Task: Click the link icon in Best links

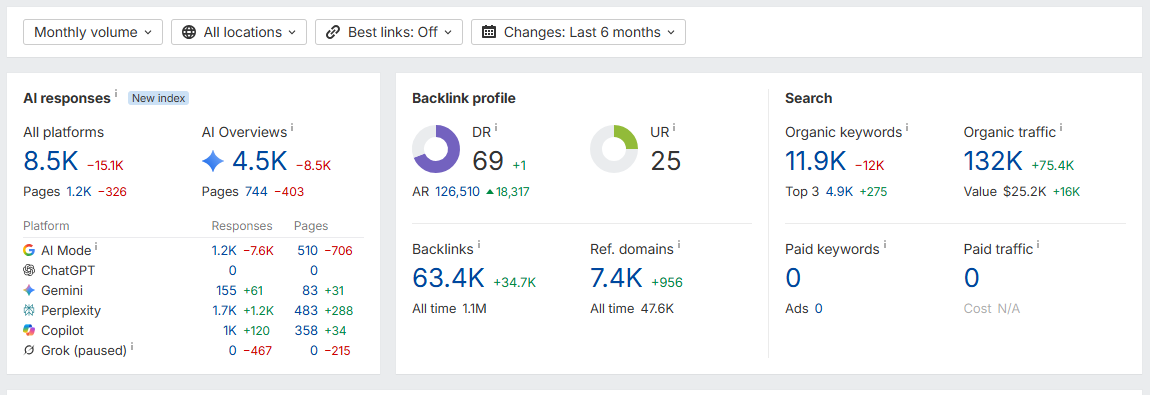Action: pos(333,32)
